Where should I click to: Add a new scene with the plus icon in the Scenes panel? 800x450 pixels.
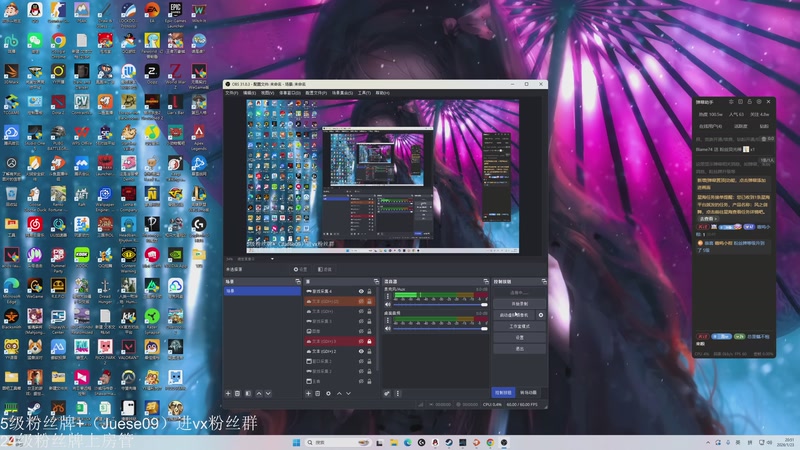tap(228, 393)
